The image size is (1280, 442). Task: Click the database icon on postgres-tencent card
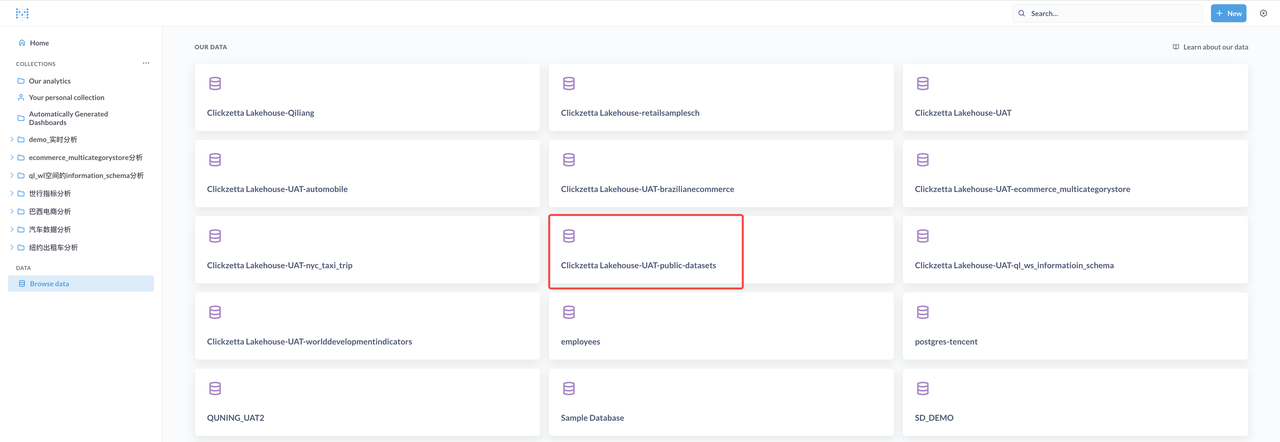click(x=923, y=313)
